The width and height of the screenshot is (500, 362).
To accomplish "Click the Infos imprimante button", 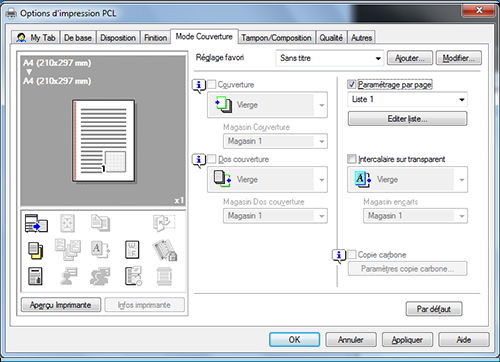I will coord(144,305).
